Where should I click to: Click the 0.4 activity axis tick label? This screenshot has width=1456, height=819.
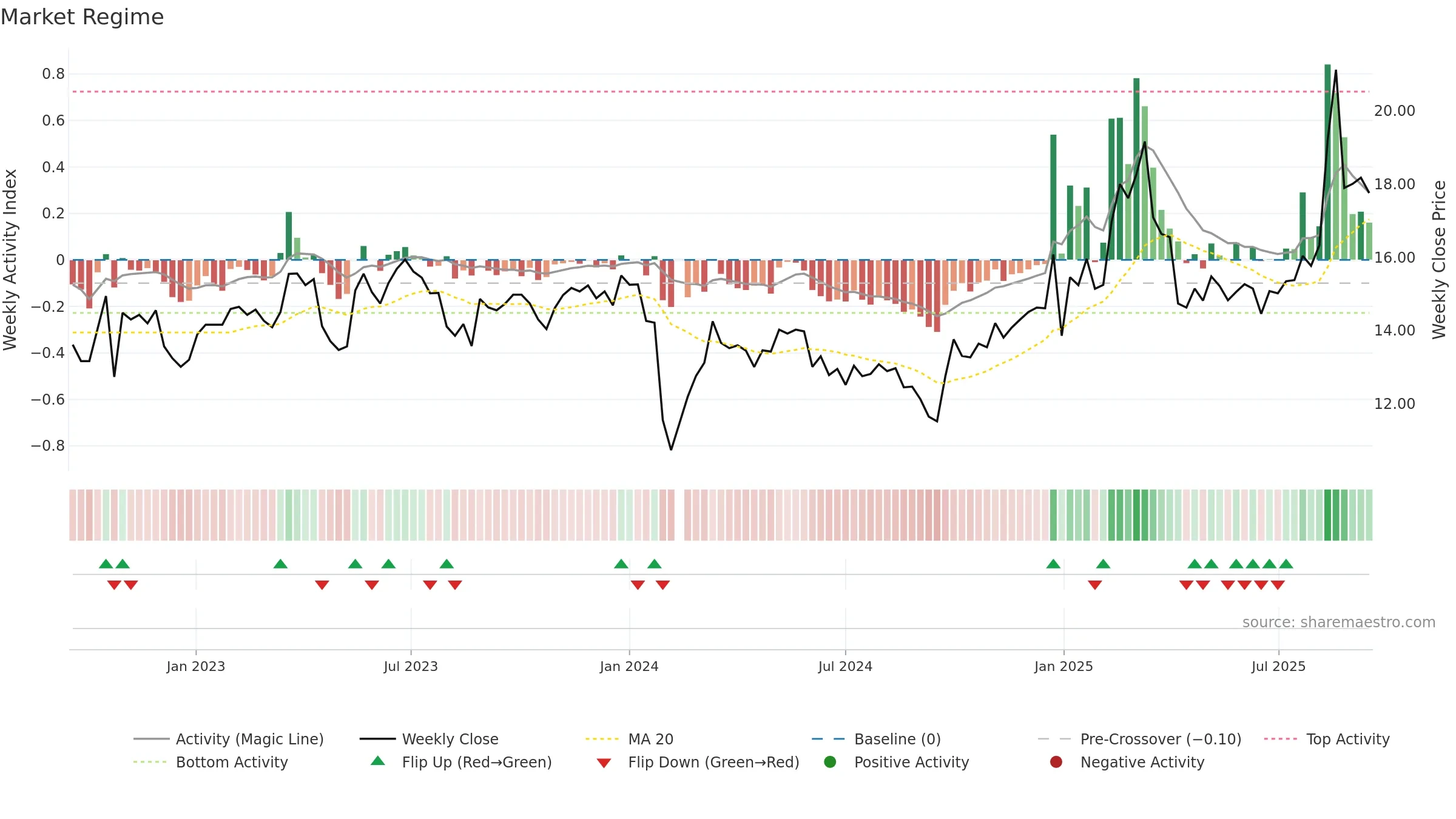pyautogui.click(x=53, y=167)
